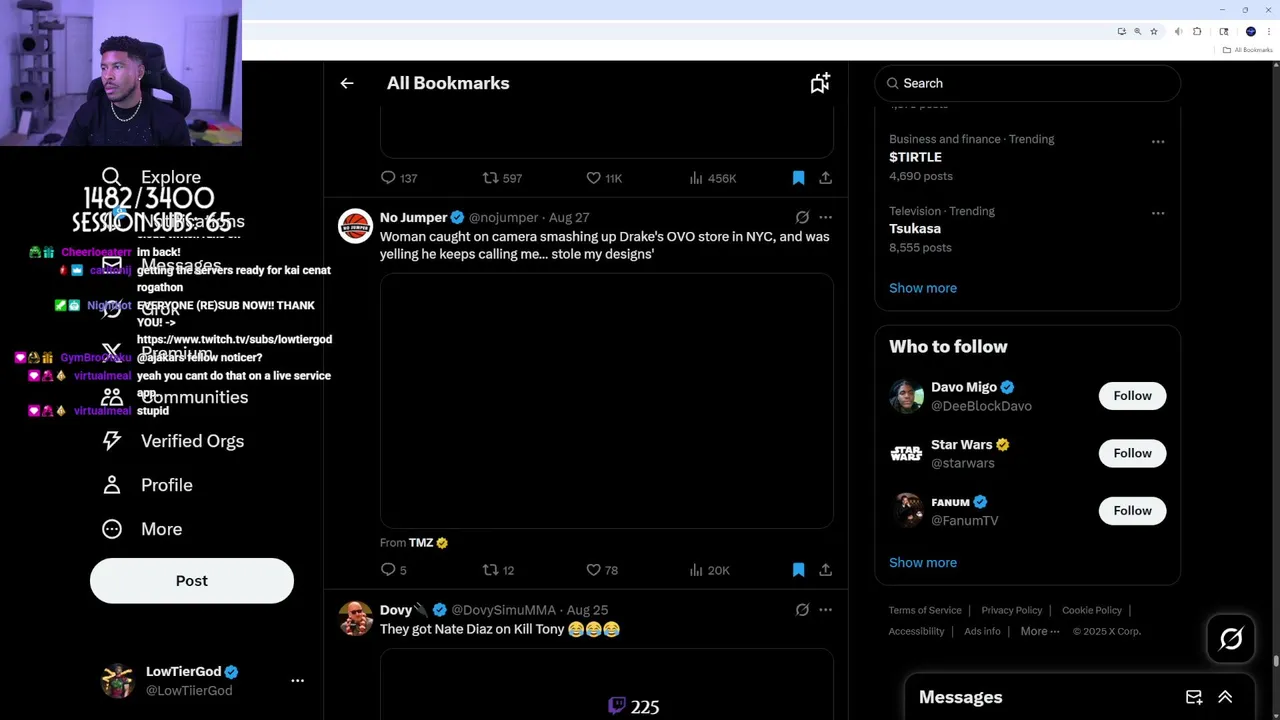The width and height of the screenshot is (1280, 720).
Task: Open Star Wars profile picture
Action: click(906, 453)
